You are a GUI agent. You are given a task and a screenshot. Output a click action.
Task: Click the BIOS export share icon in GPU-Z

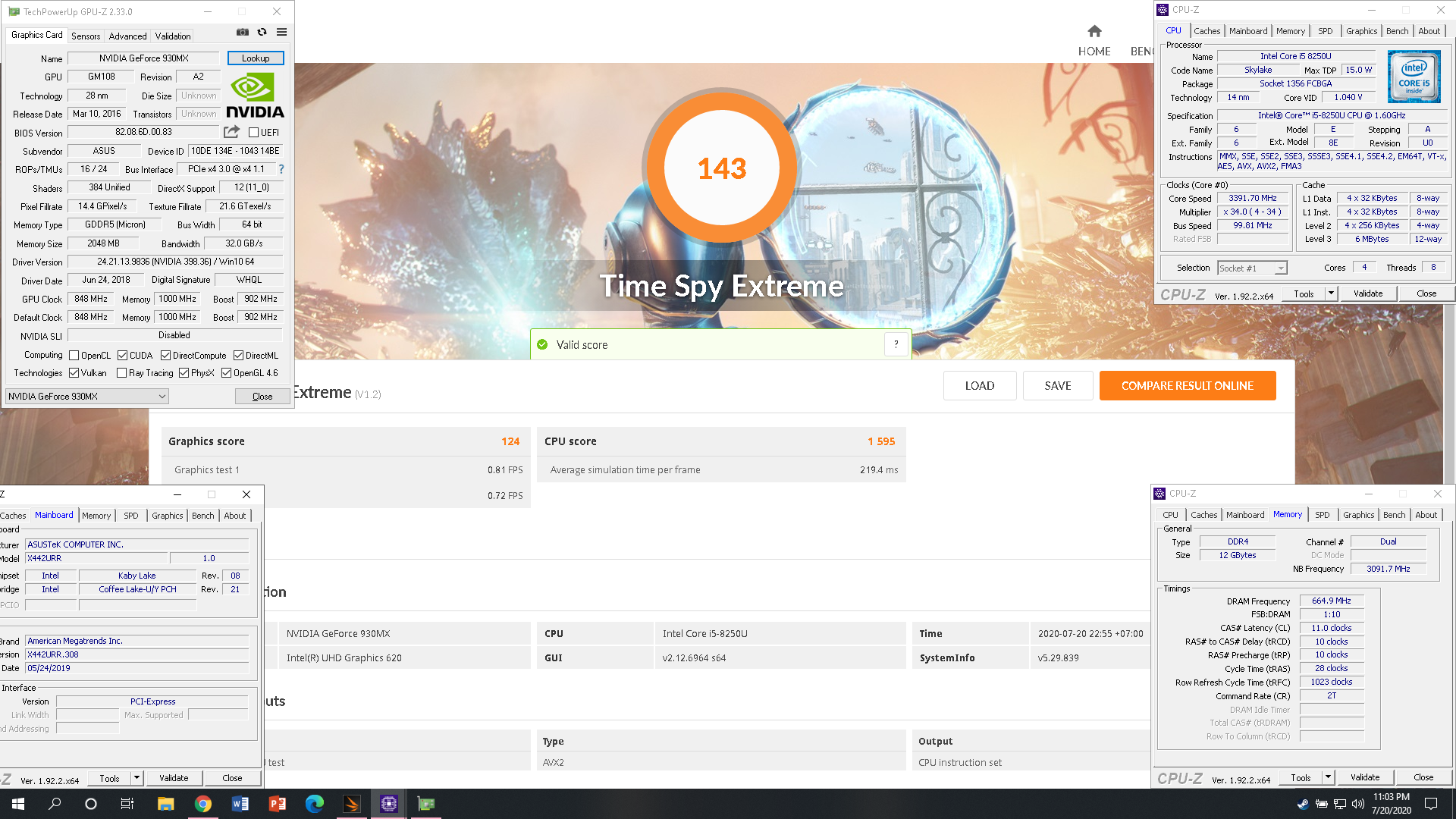232,132
